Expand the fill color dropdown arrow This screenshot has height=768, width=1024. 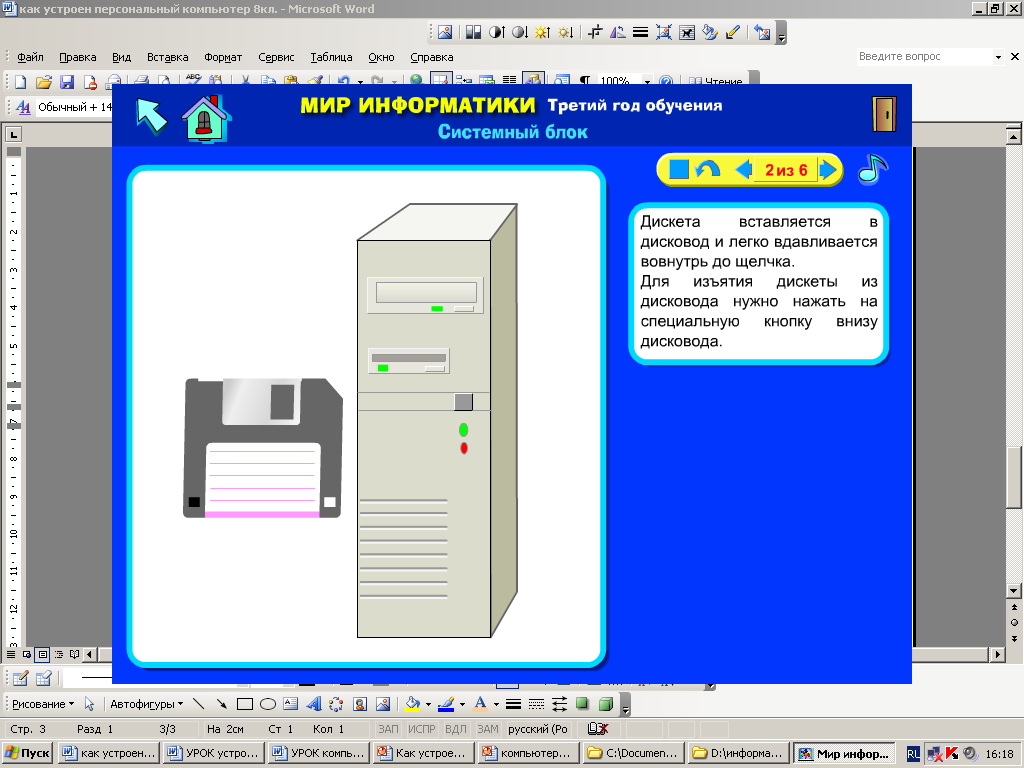[428, 704]
